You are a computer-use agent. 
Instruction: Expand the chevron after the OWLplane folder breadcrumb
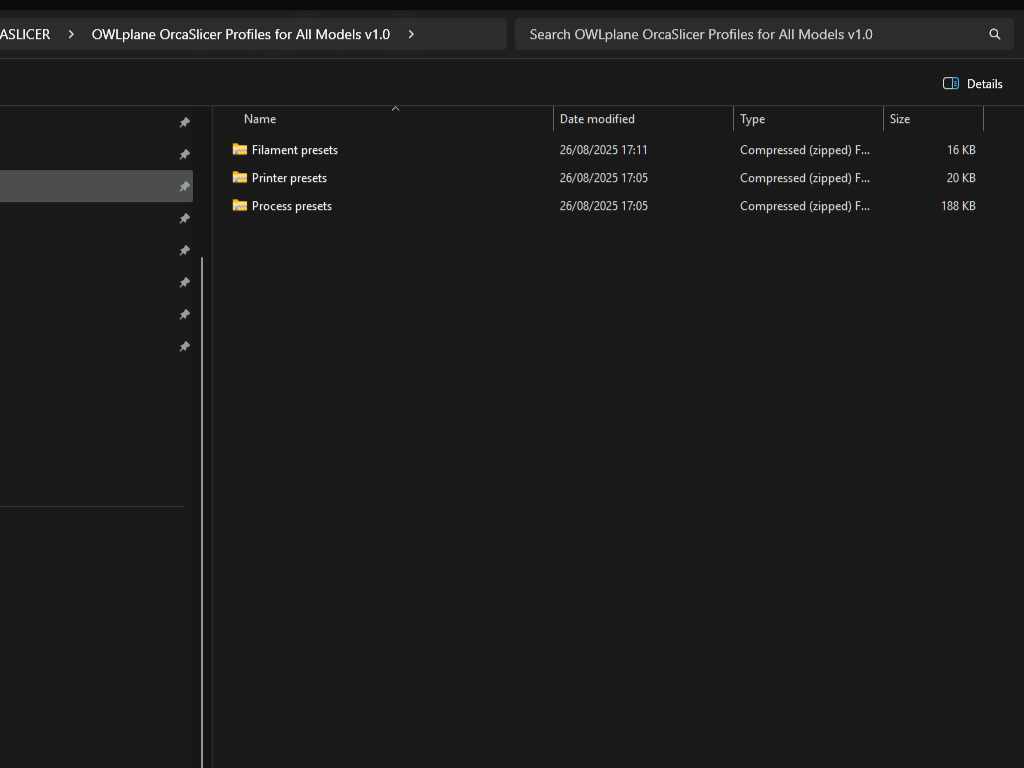click(x=411, y=34)
